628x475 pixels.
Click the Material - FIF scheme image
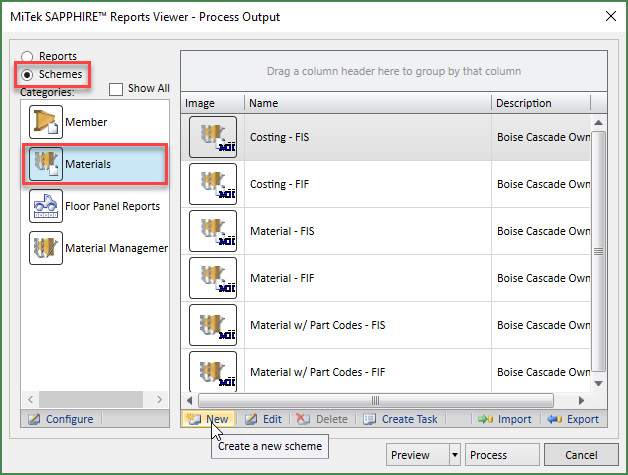pyautogui.click(x=213, y=278)
